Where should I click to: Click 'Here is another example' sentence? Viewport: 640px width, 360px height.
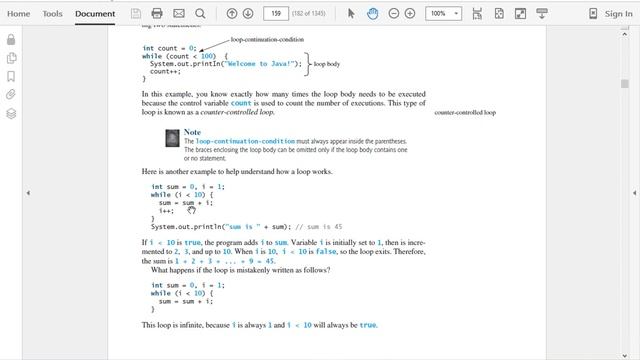tap(237, 171)
